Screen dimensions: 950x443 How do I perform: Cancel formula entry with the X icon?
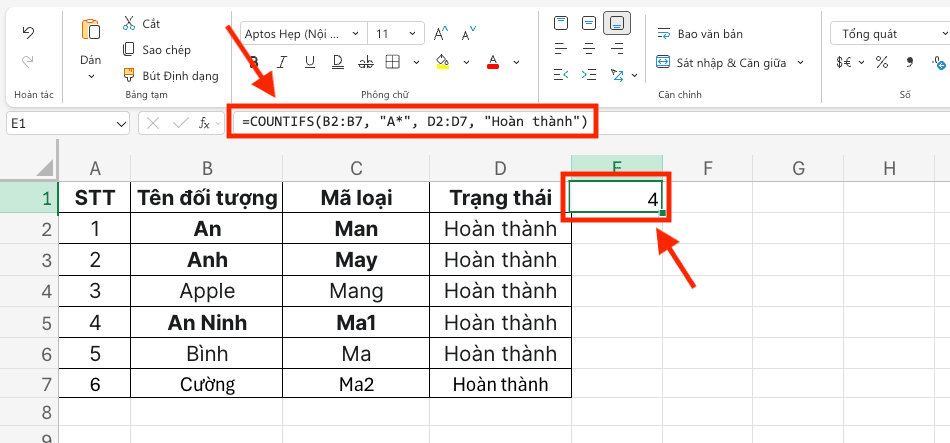[153, 124]
